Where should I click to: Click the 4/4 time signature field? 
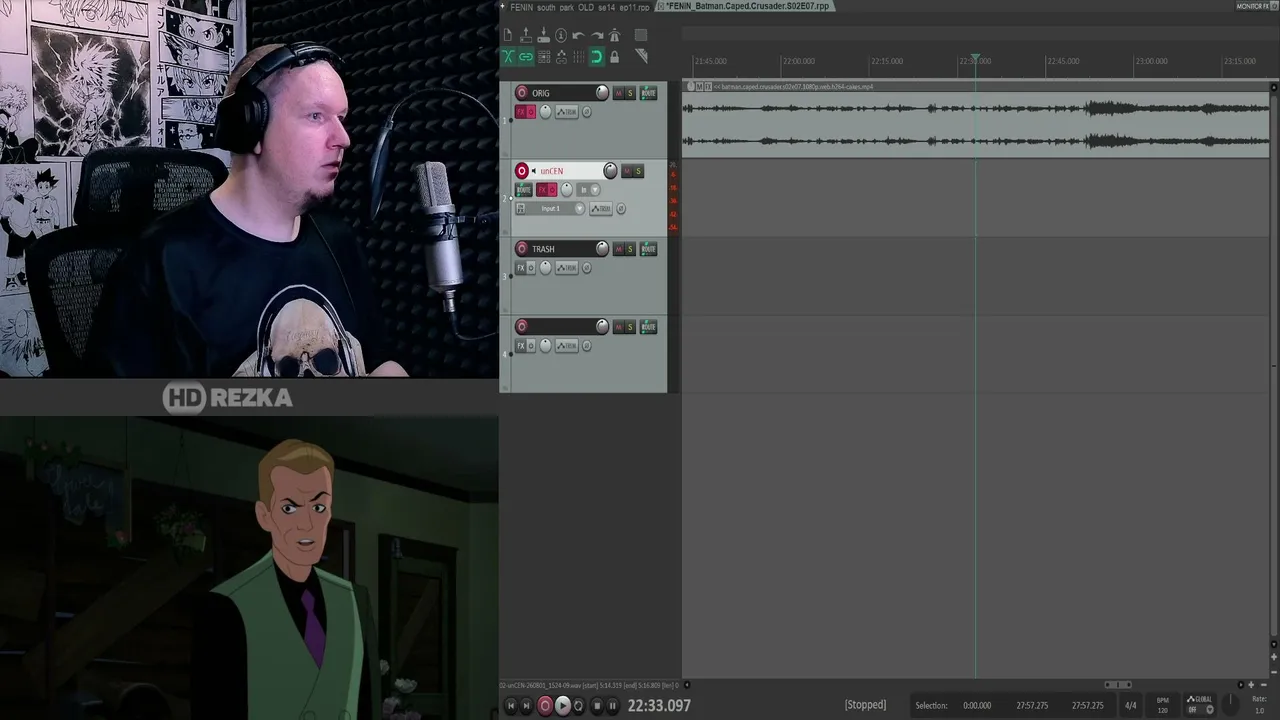[1131, 706]
